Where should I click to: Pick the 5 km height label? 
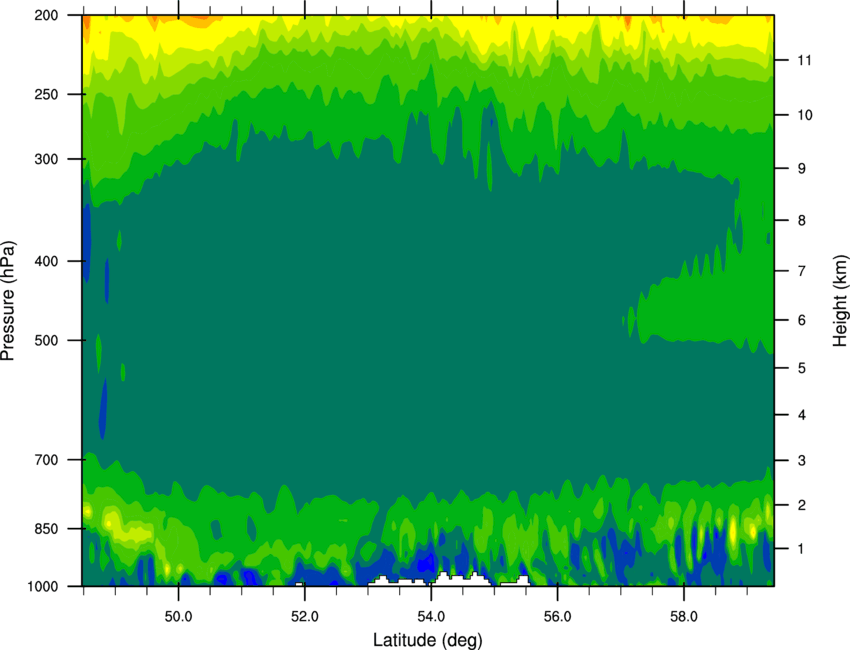pyautogui.click(x=801, y=368)
